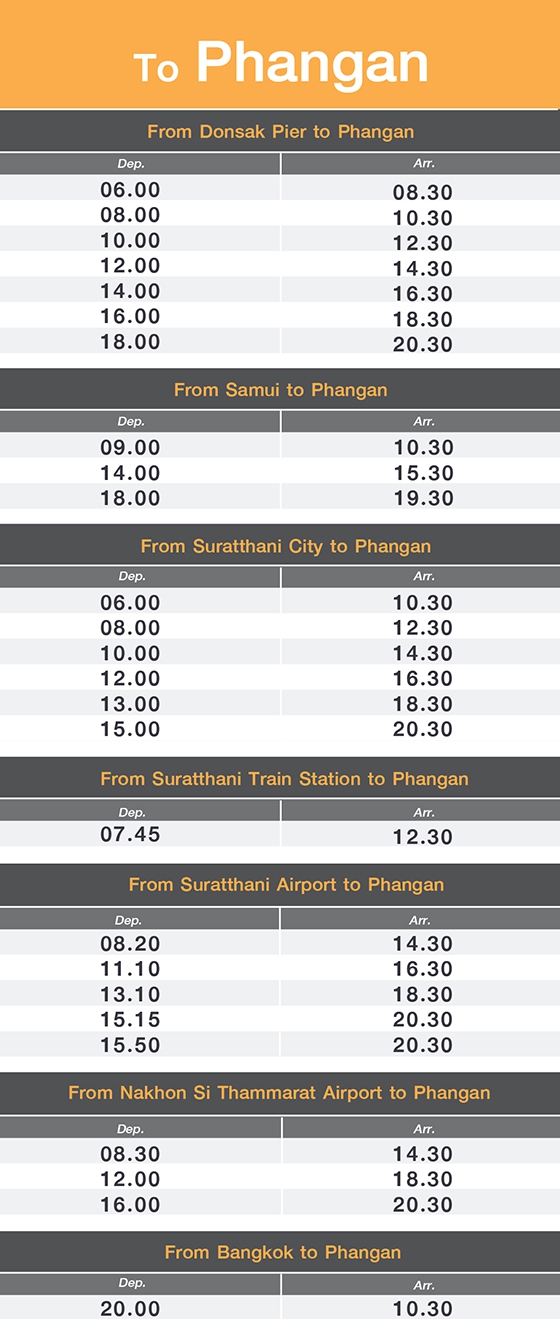Viewport: 560px width, 1319px height.
Task: Click the 15.15 Suratthani Airport departure
Action: point(130,1019)
